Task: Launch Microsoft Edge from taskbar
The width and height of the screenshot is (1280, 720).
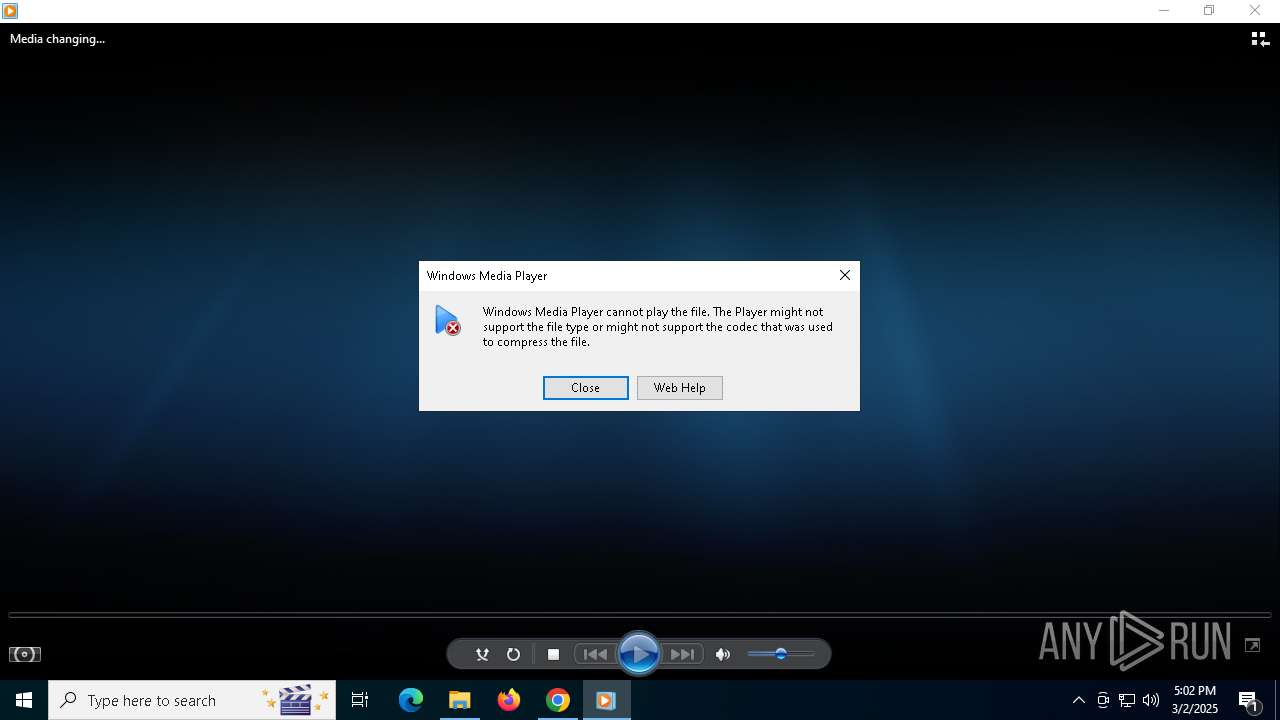Action: click(x=411, y=700)
